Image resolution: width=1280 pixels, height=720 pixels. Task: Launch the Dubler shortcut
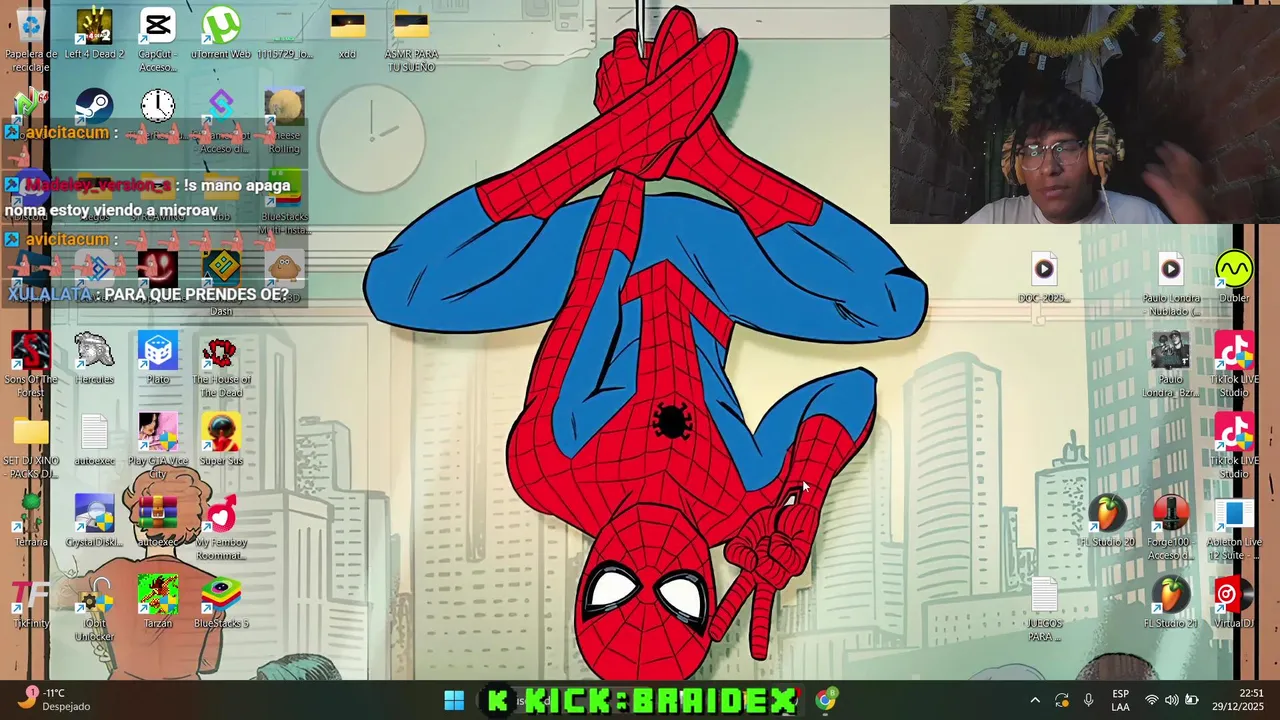click(1234, 269)
